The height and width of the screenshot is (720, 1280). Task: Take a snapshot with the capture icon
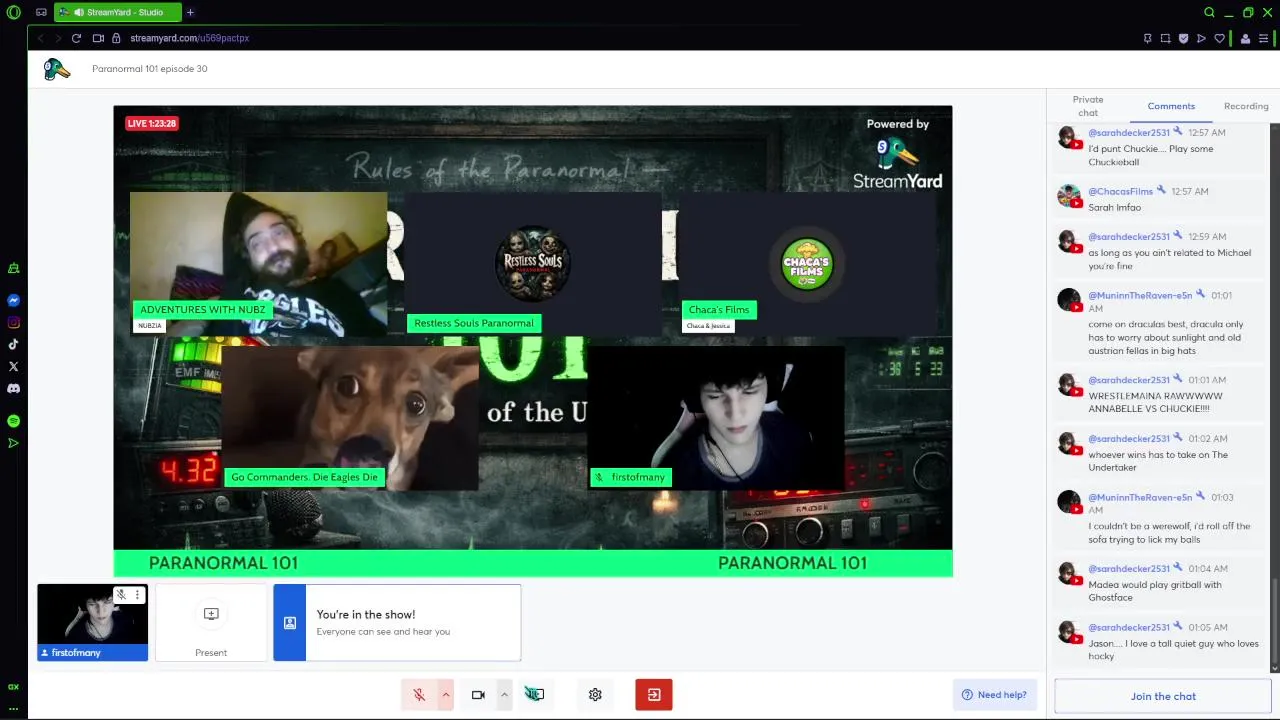1165,38
